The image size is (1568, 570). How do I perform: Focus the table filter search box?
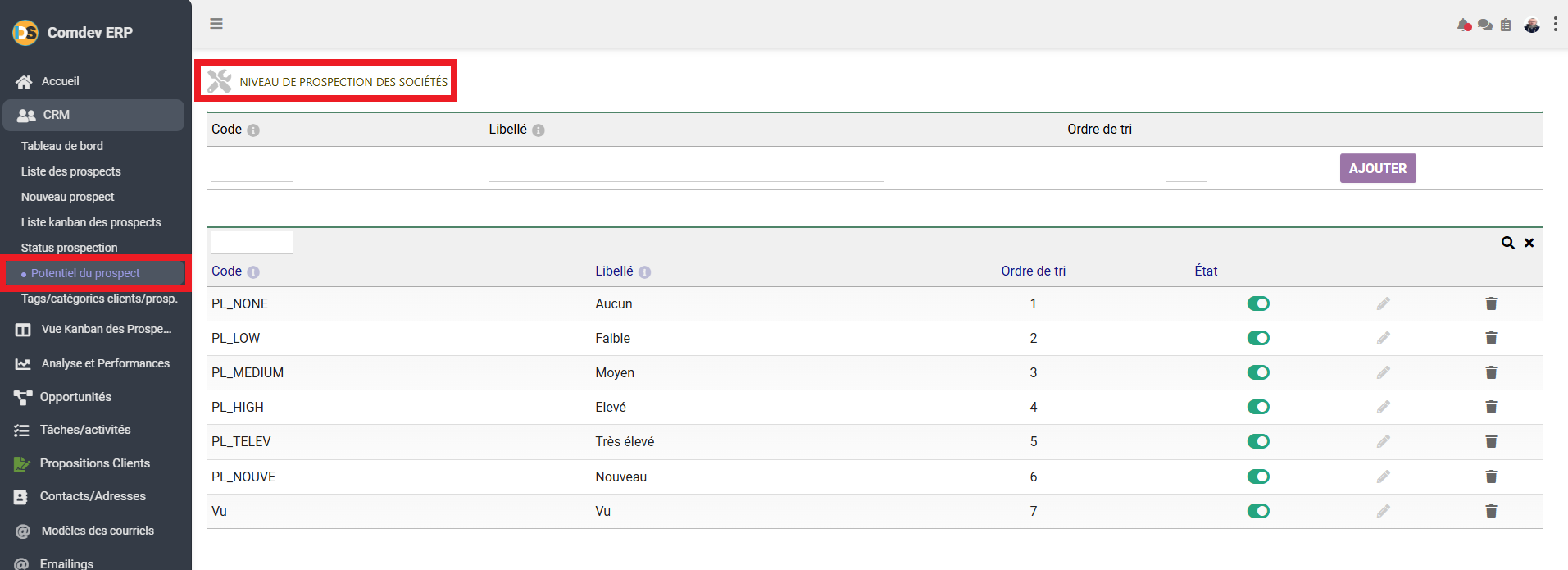click(252, 243)
